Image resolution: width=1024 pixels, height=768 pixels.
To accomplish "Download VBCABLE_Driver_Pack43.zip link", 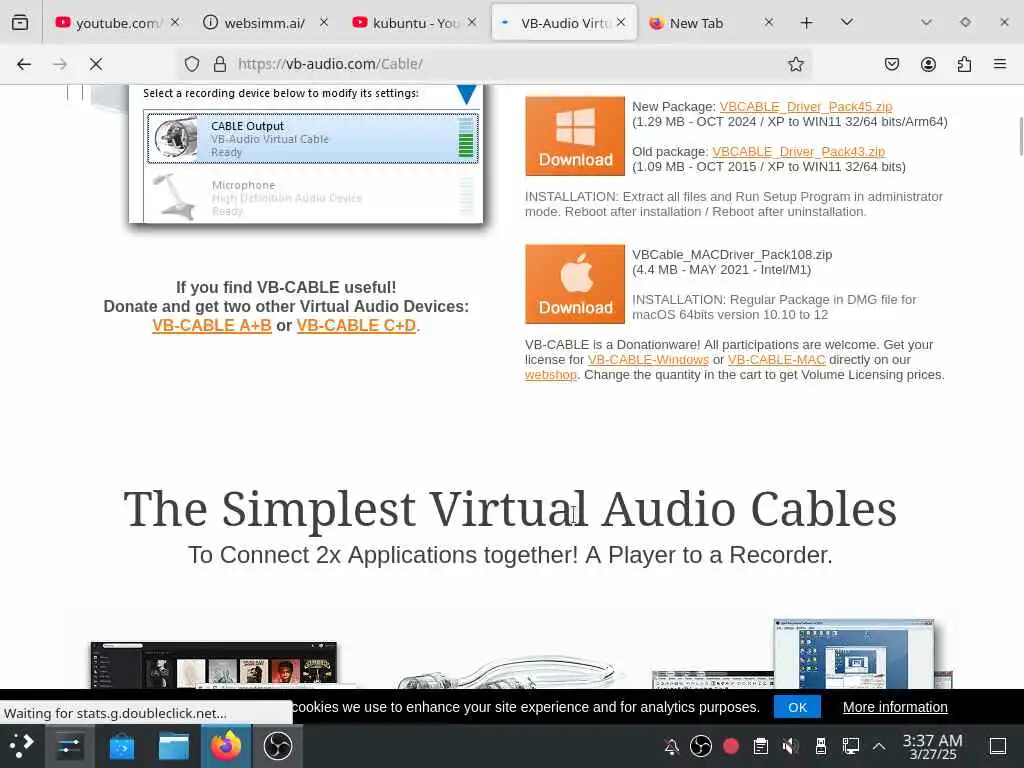I will point(798,152).
